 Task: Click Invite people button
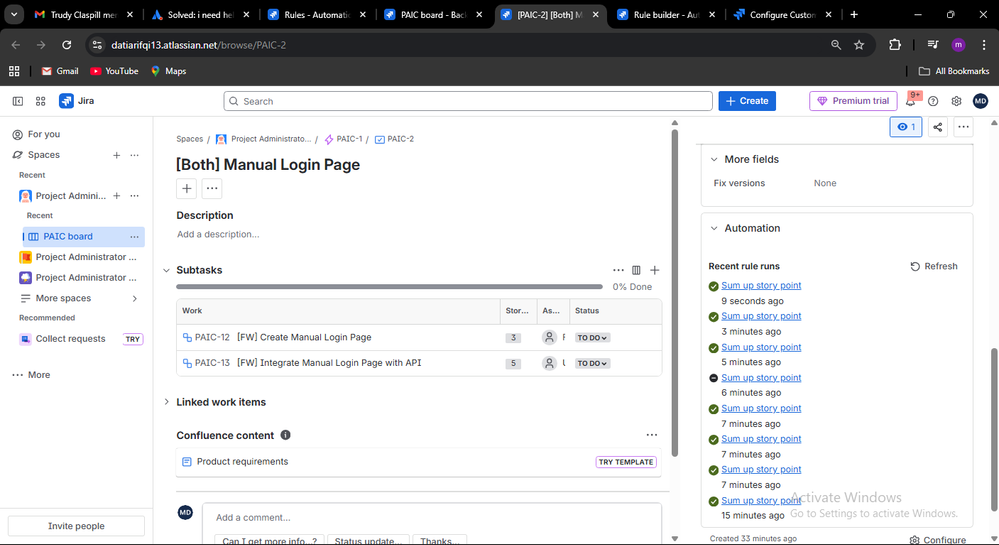tap(76, 526)
